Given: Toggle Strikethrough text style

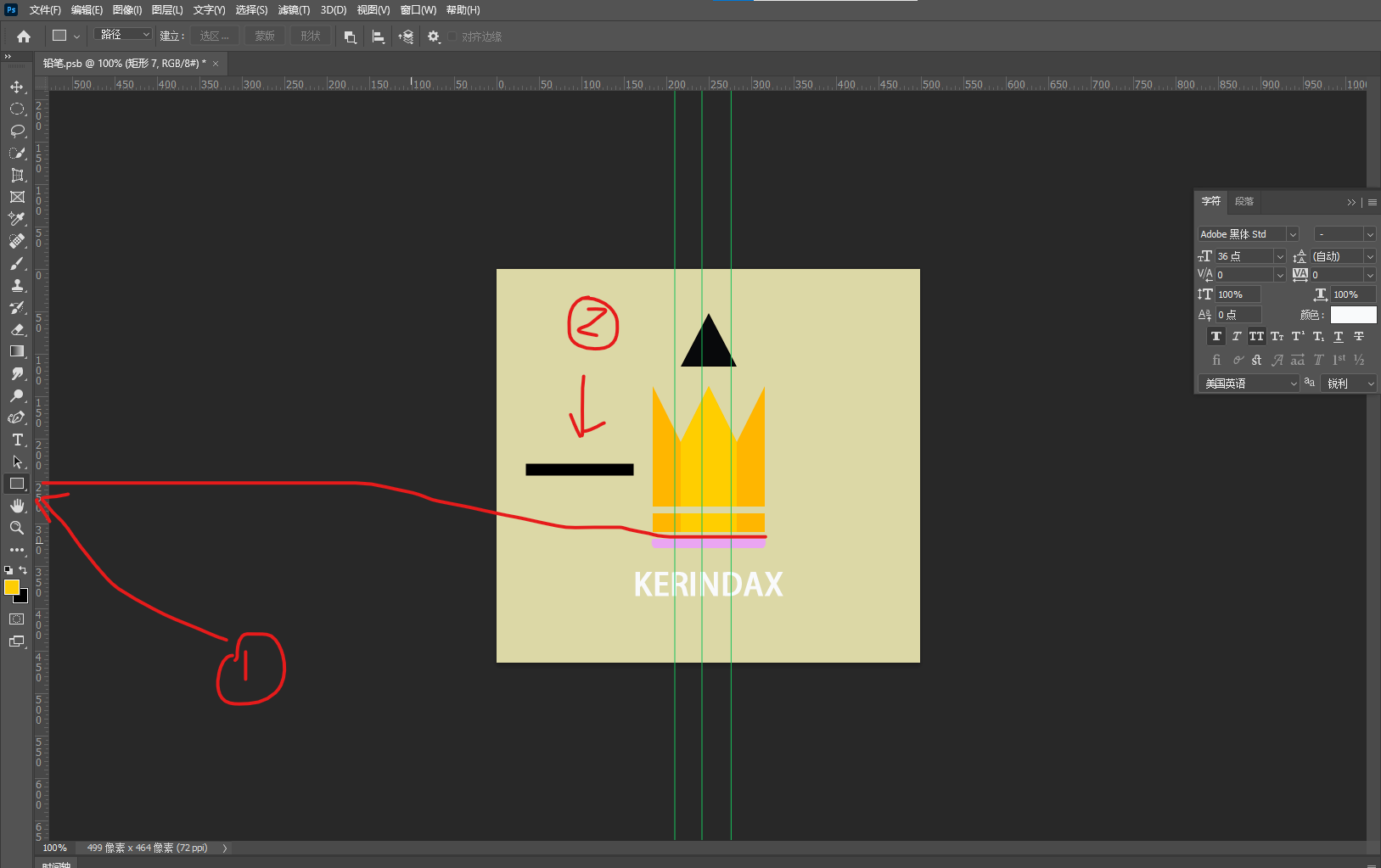Looking at the screenshot, I should point(1359,336).
